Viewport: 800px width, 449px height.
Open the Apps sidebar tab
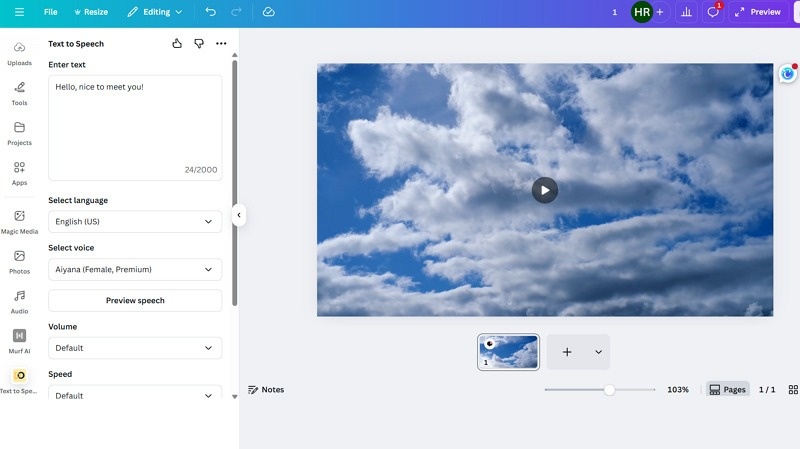[x=19, y=173]
